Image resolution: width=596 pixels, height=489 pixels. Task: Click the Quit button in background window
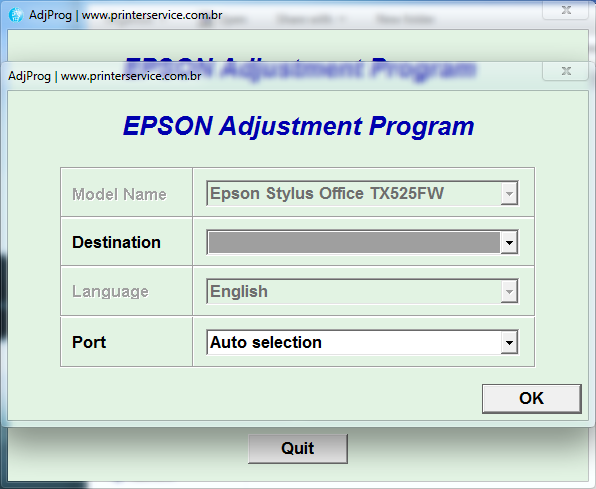pos(298,448)
